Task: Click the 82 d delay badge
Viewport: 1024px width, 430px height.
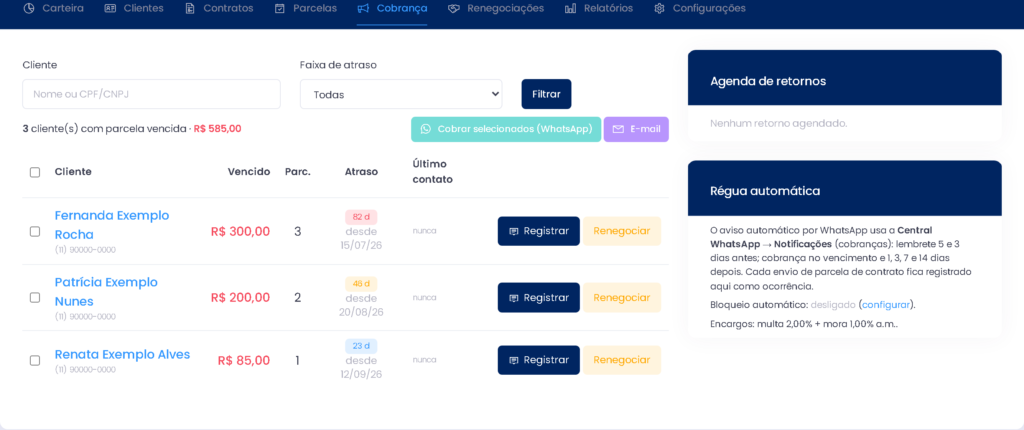Action: click(x=361, y=217)
